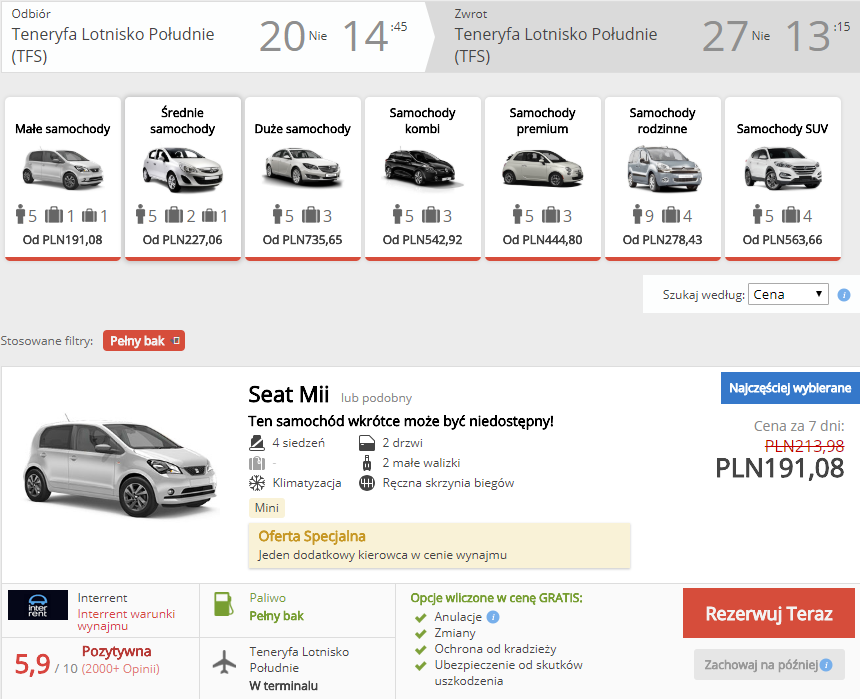Click the checkmark beside Ochrona od kradzieży
The image size is (860, 699).
(421, 650)
